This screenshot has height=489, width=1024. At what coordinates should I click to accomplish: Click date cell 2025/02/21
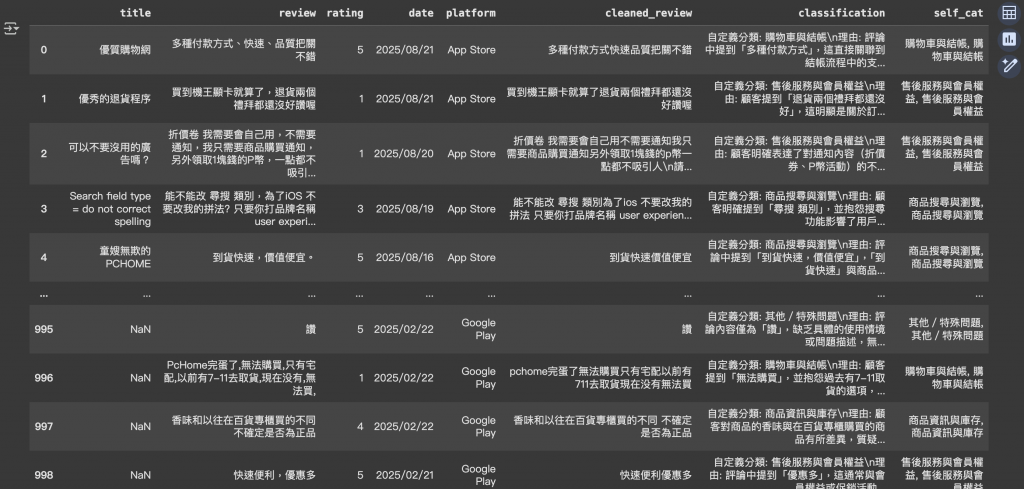coord(404,475)
